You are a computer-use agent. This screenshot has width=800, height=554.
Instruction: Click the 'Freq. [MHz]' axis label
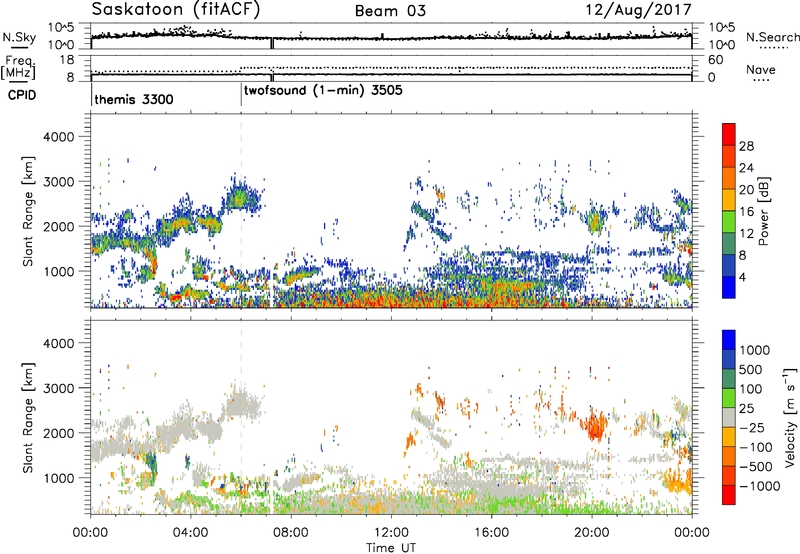(x=20, y=67)
